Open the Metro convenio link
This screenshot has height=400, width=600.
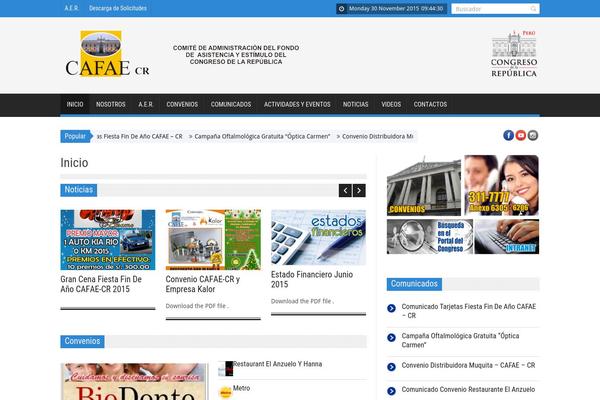(x=241, y=388)
